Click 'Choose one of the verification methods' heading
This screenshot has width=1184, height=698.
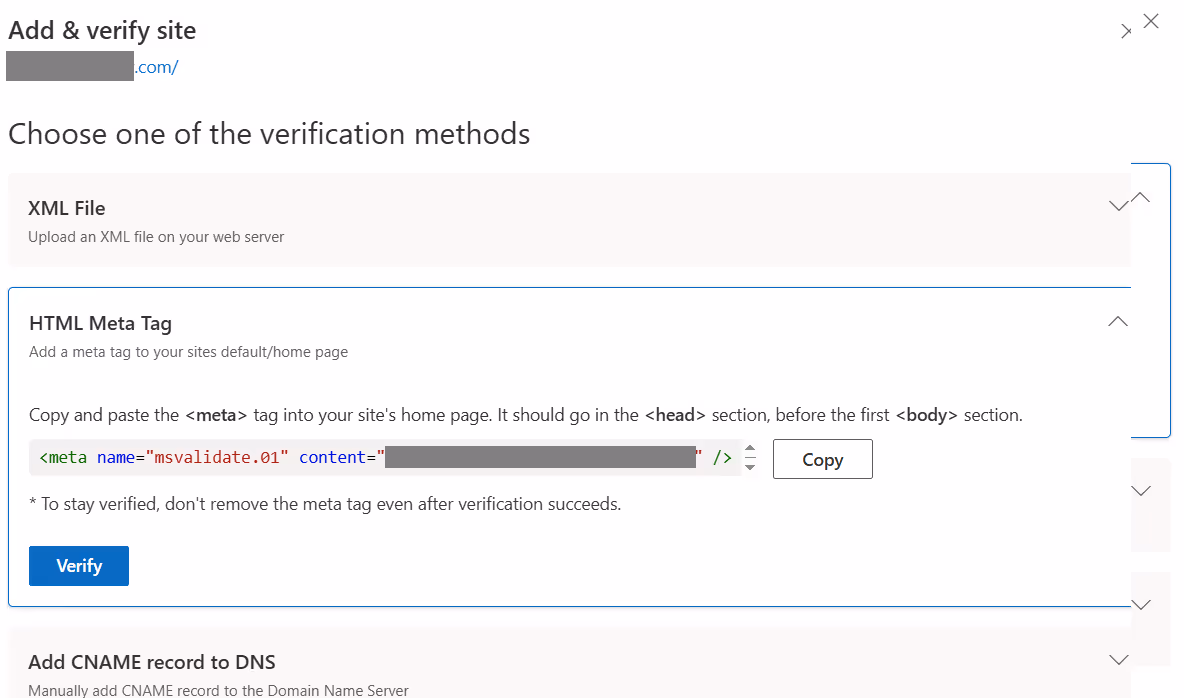[x=270, y=134]
